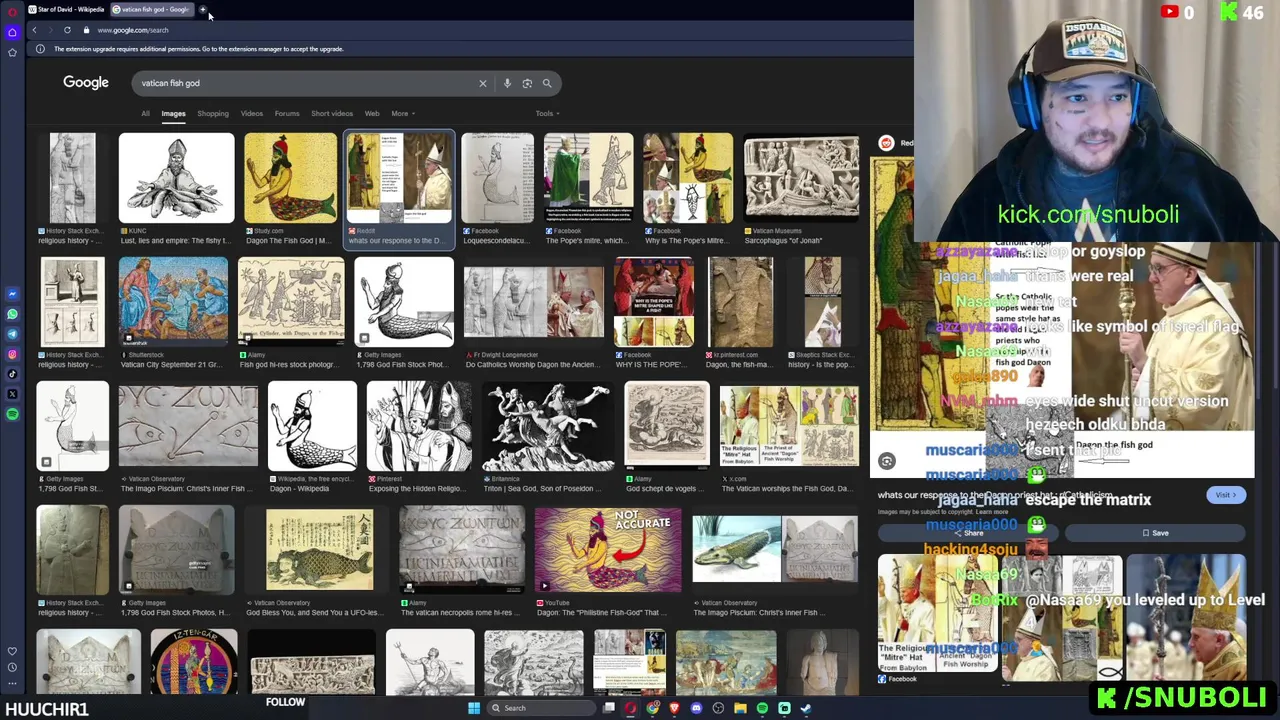Open Messenger from Opera sidebar

pos(12,294)
